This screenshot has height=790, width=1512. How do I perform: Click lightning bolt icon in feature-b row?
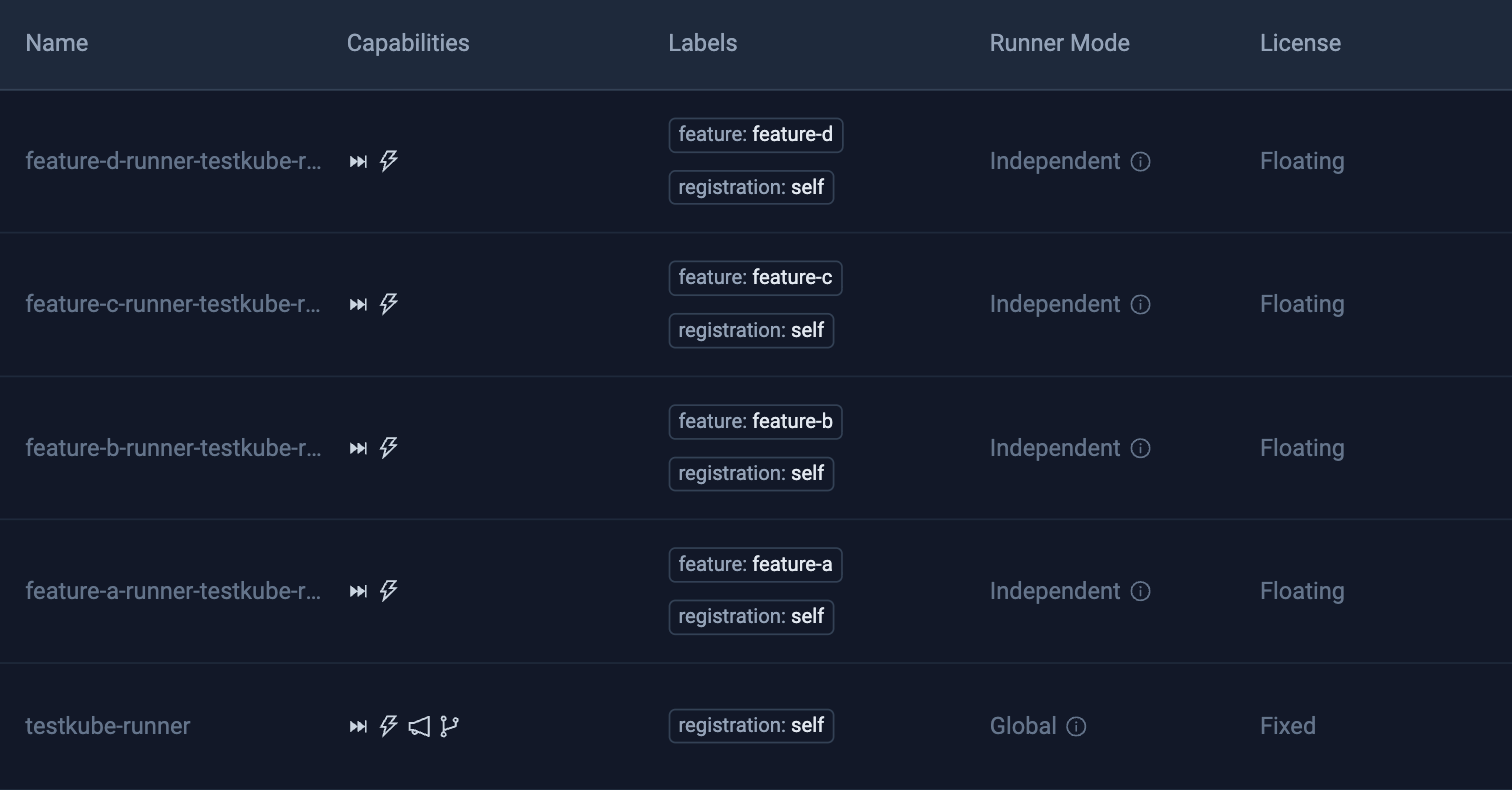tap(389, 448)
